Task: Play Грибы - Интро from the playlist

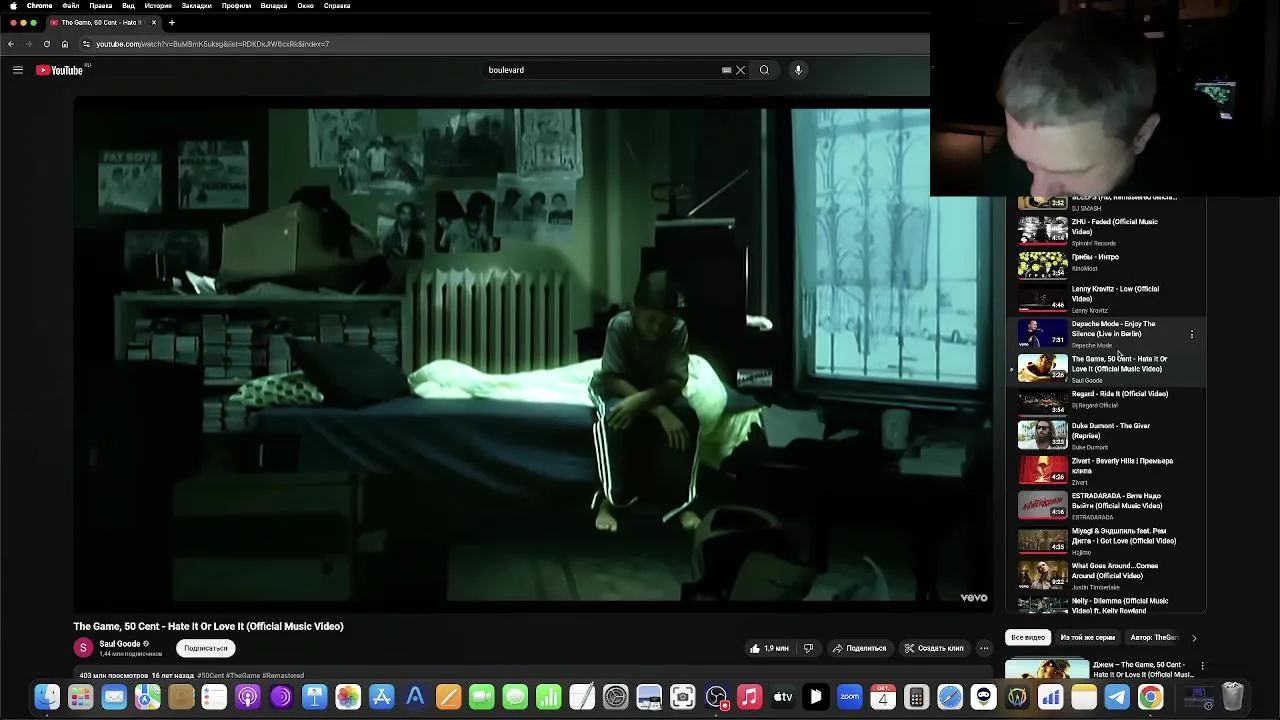Action: click(1105, 263)
